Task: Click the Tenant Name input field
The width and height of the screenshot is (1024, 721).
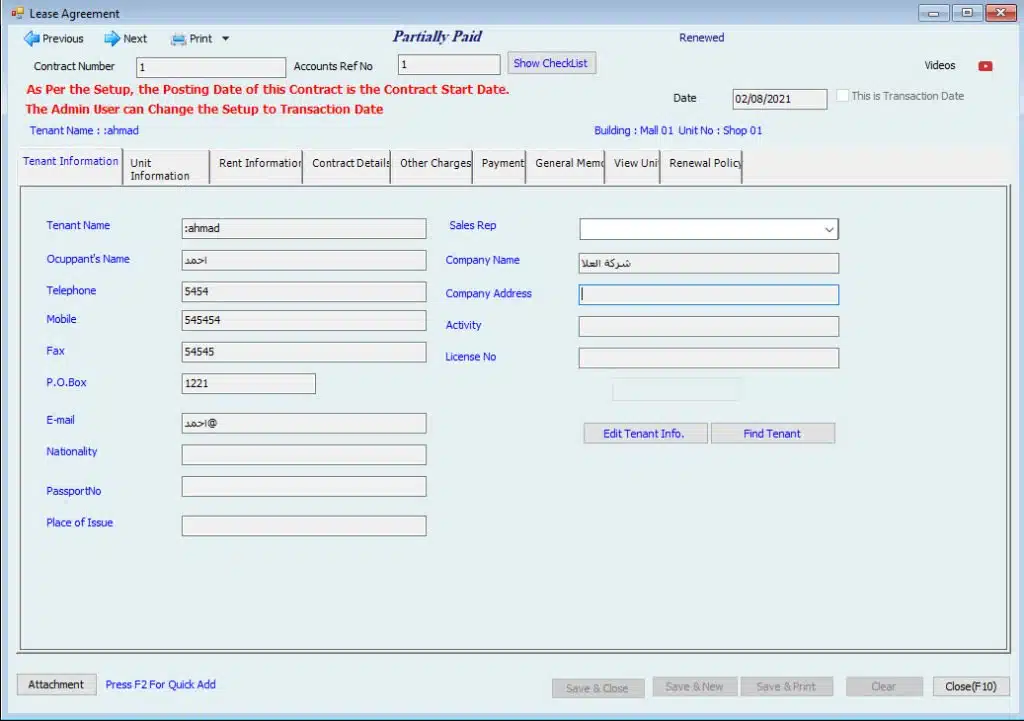Action: click(304, 228)
